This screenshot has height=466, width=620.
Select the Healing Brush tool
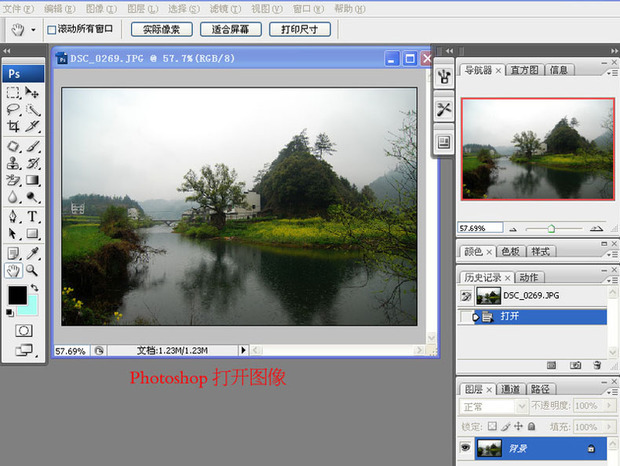coord(13,147)
